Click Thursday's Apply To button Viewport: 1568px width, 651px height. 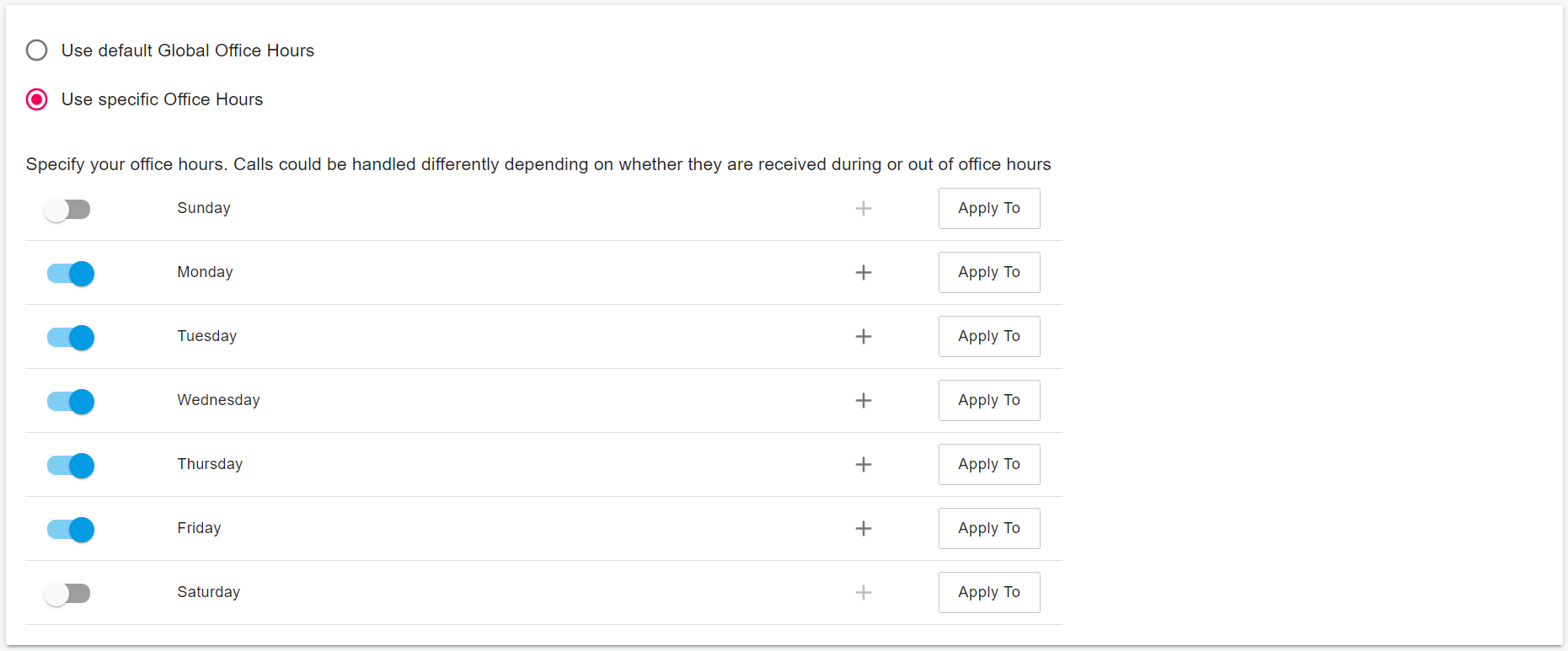(x=988, y=465)
